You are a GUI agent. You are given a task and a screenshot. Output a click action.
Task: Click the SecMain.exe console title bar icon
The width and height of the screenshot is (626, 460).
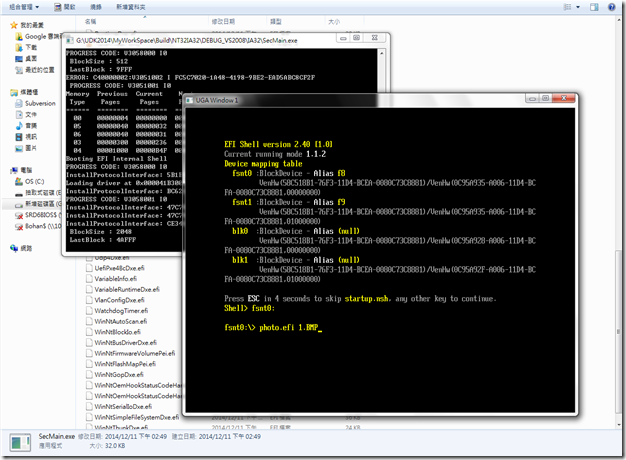click(70, 40)
